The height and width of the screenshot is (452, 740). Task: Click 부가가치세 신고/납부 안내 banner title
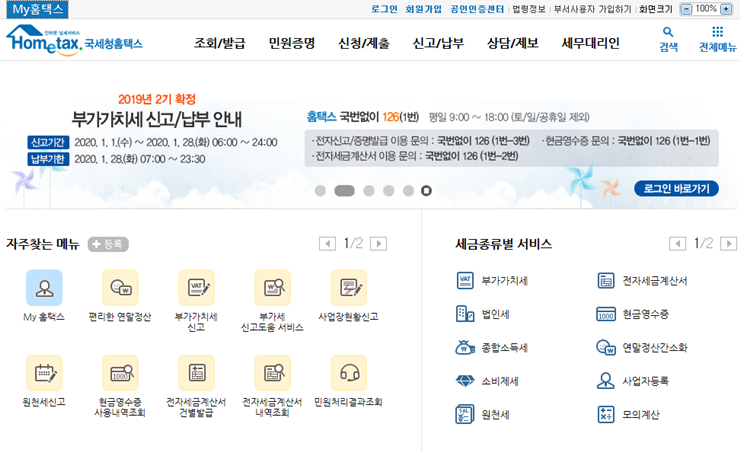(157, 119)
